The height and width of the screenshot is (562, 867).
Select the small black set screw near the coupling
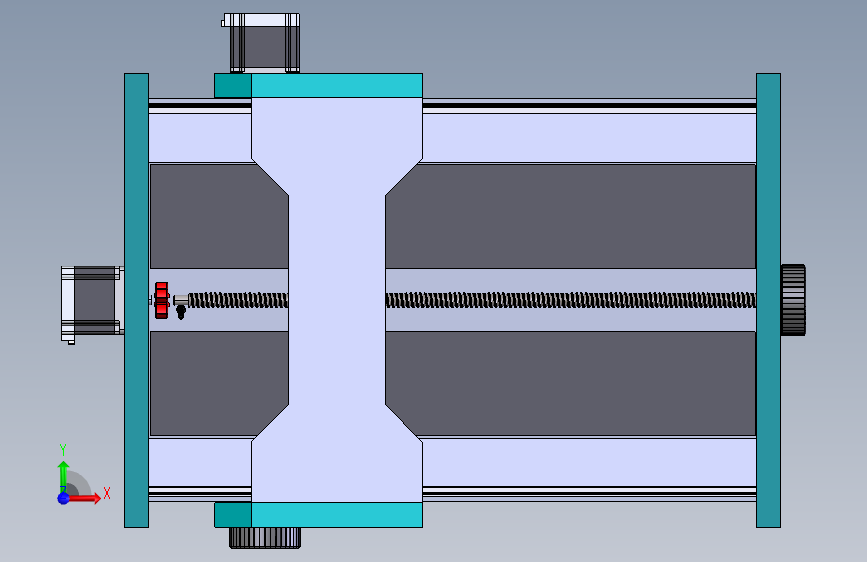coord(181,313)
